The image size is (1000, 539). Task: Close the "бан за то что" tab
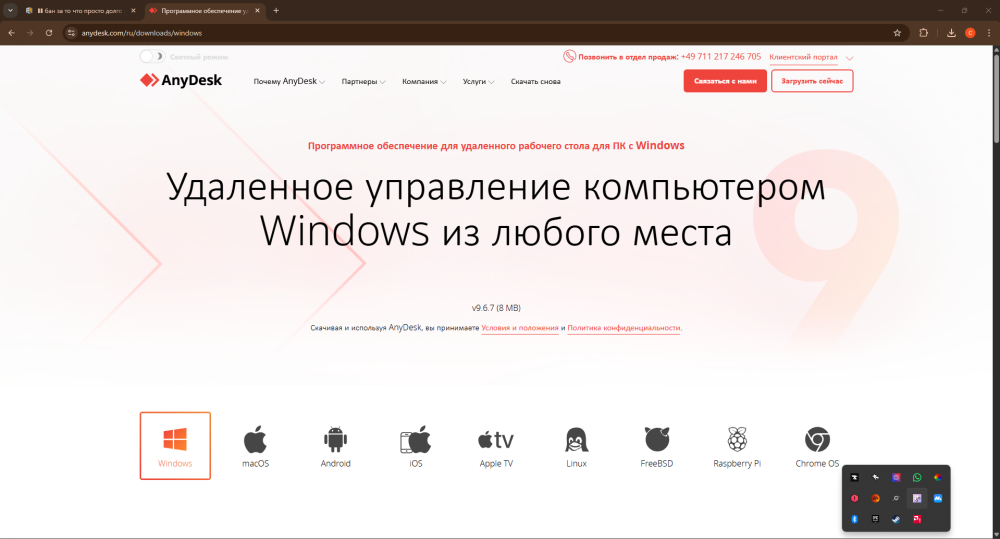pyautogui.click(x=133, y=11)
